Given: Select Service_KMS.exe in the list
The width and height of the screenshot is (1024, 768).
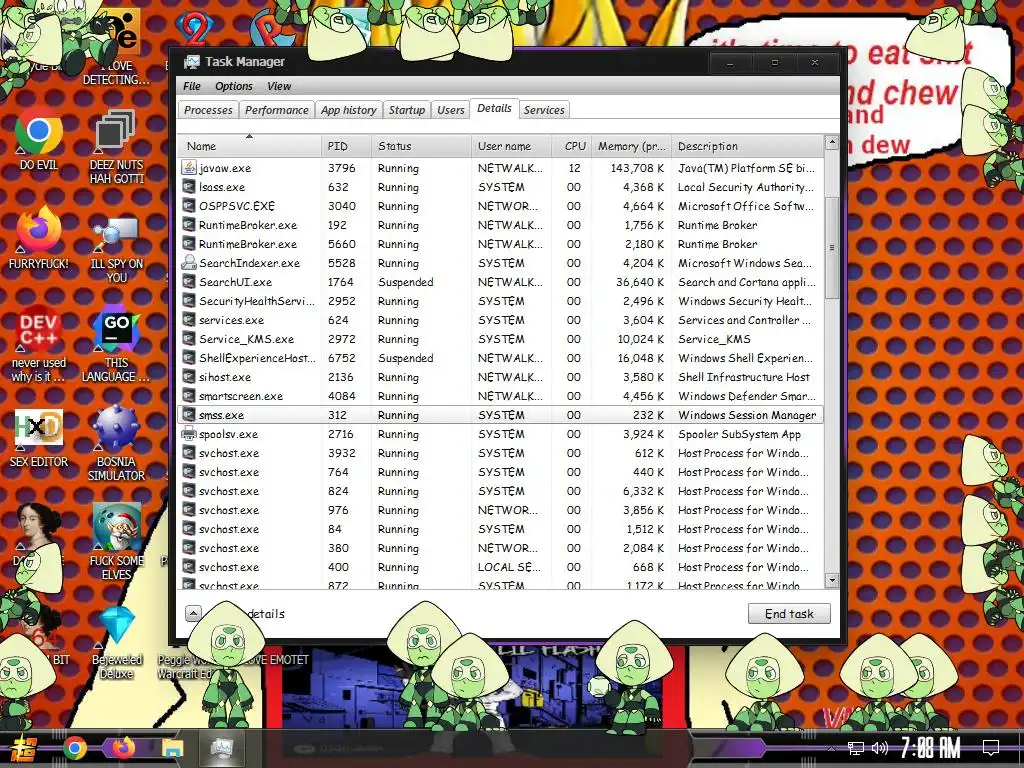Looking at the screenshot, I should [500, 339].
